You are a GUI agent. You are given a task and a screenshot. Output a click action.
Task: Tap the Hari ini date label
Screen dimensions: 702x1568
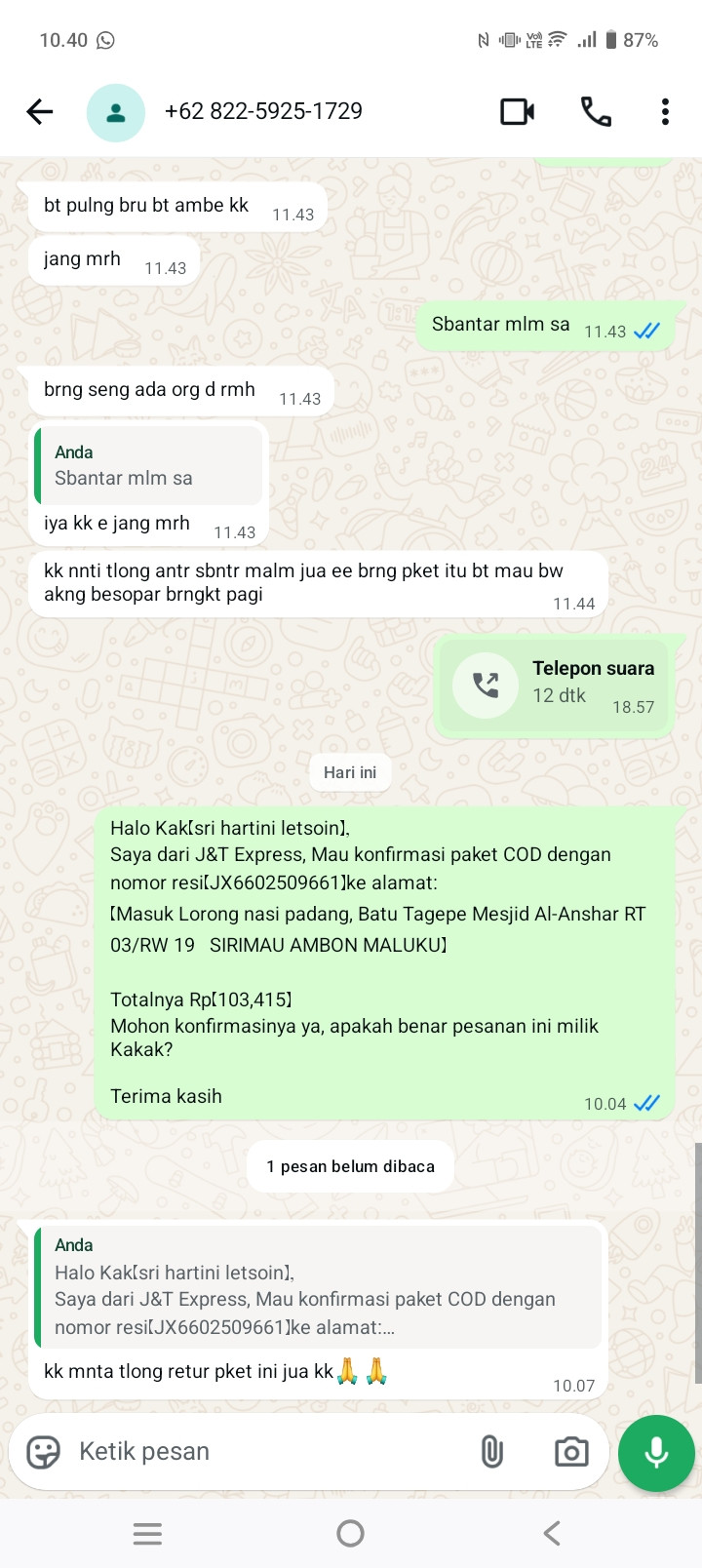coord(350,772)
